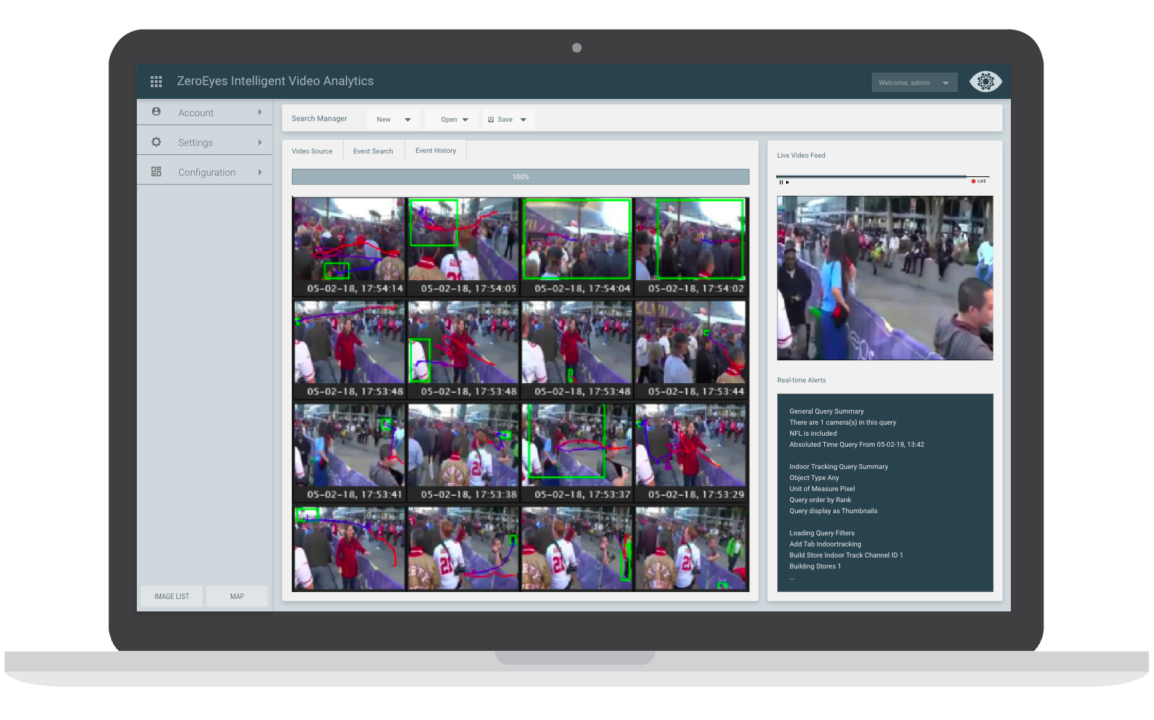
Task: Open the Open dropdown arrow
Action: (x=465, y=120)
